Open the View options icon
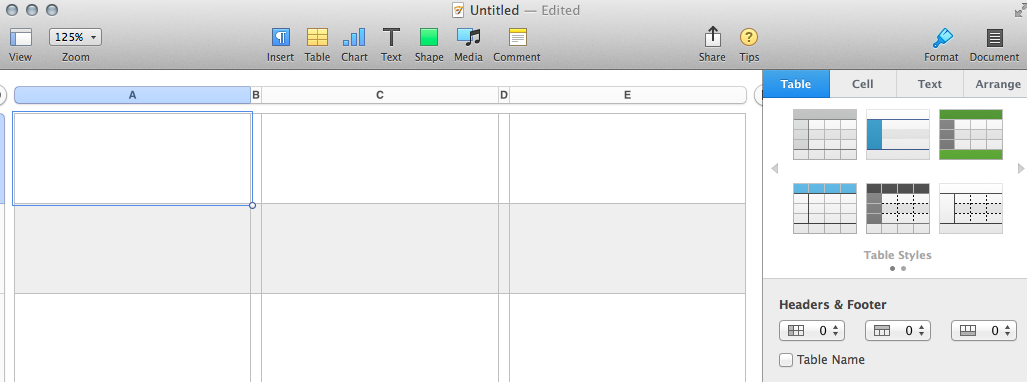 click(x=21, y=37)
